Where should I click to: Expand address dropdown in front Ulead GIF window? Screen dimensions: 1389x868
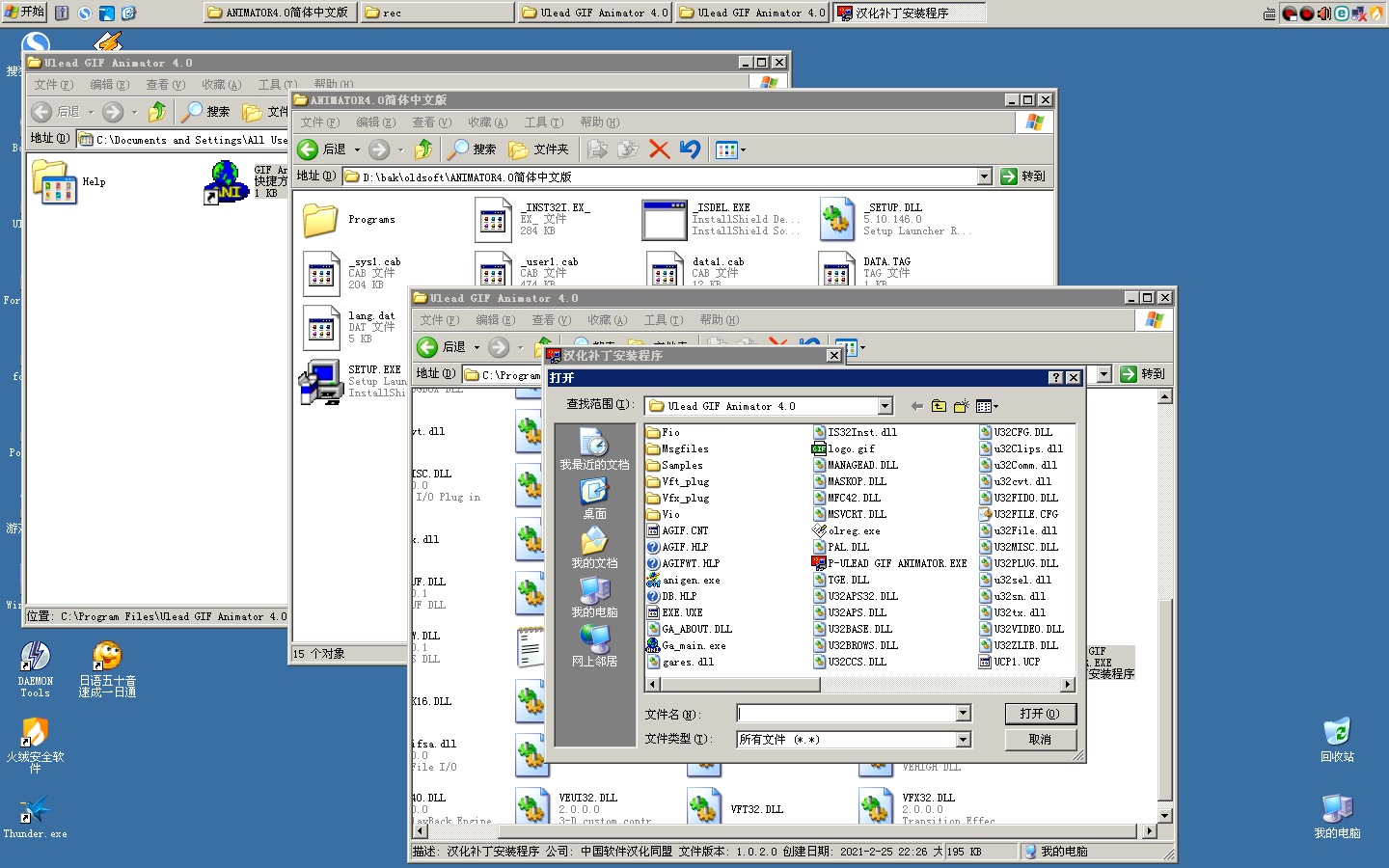[x=1104, y=374]
